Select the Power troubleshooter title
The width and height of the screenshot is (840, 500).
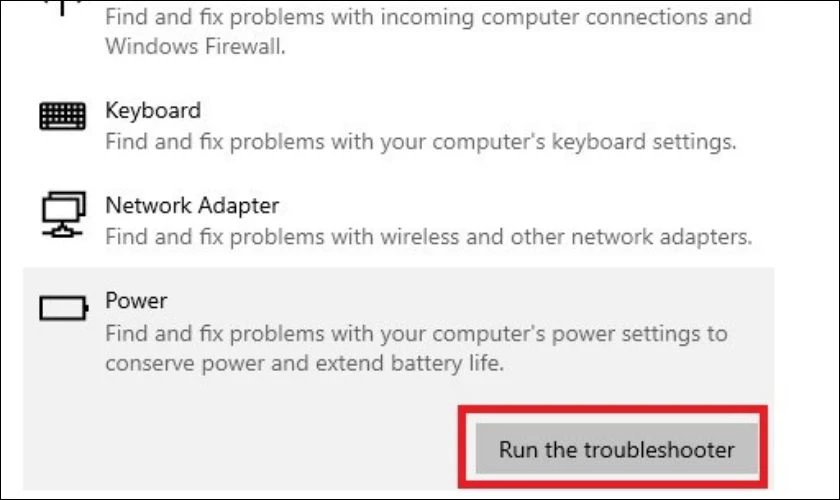(x=136, y=300)
